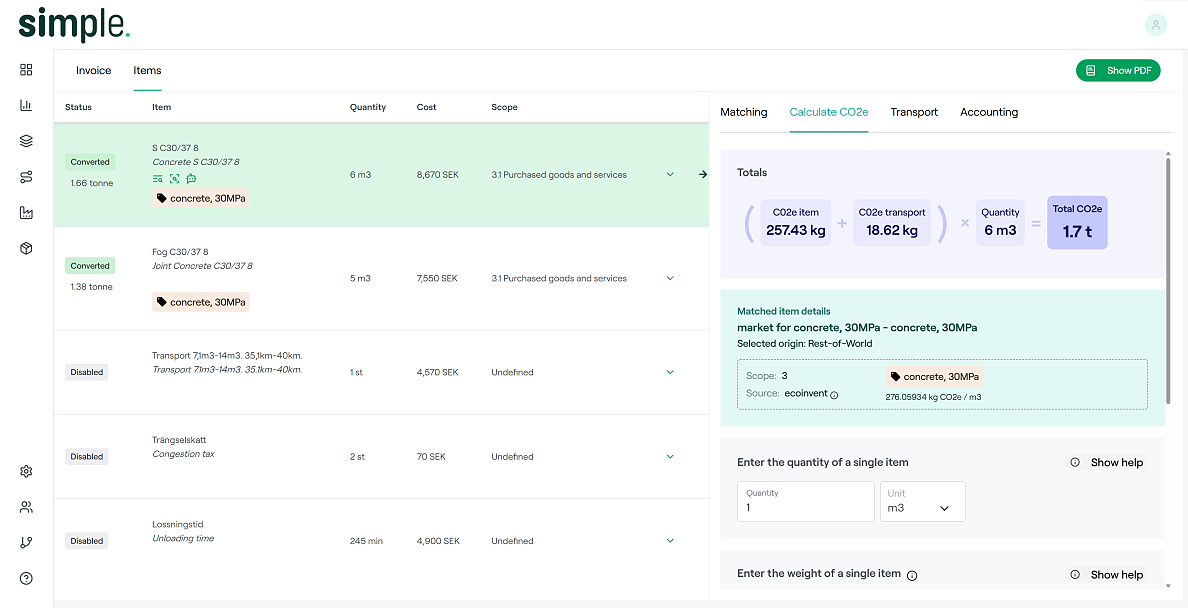Toggle Disabled status on Trängselskatt row
Screen dimensions: 1188x608
tap(86, 455)
